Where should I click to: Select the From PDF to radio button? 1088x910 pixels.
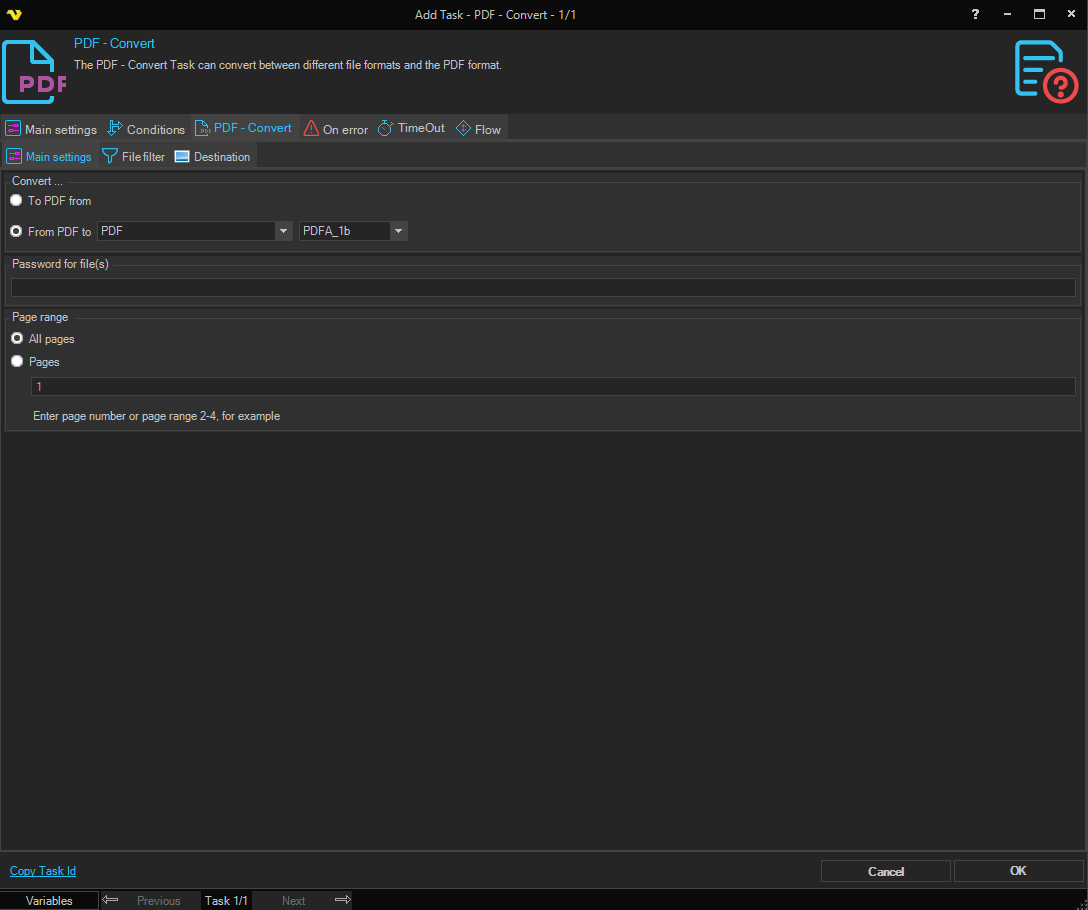click(x=17, y=231)
